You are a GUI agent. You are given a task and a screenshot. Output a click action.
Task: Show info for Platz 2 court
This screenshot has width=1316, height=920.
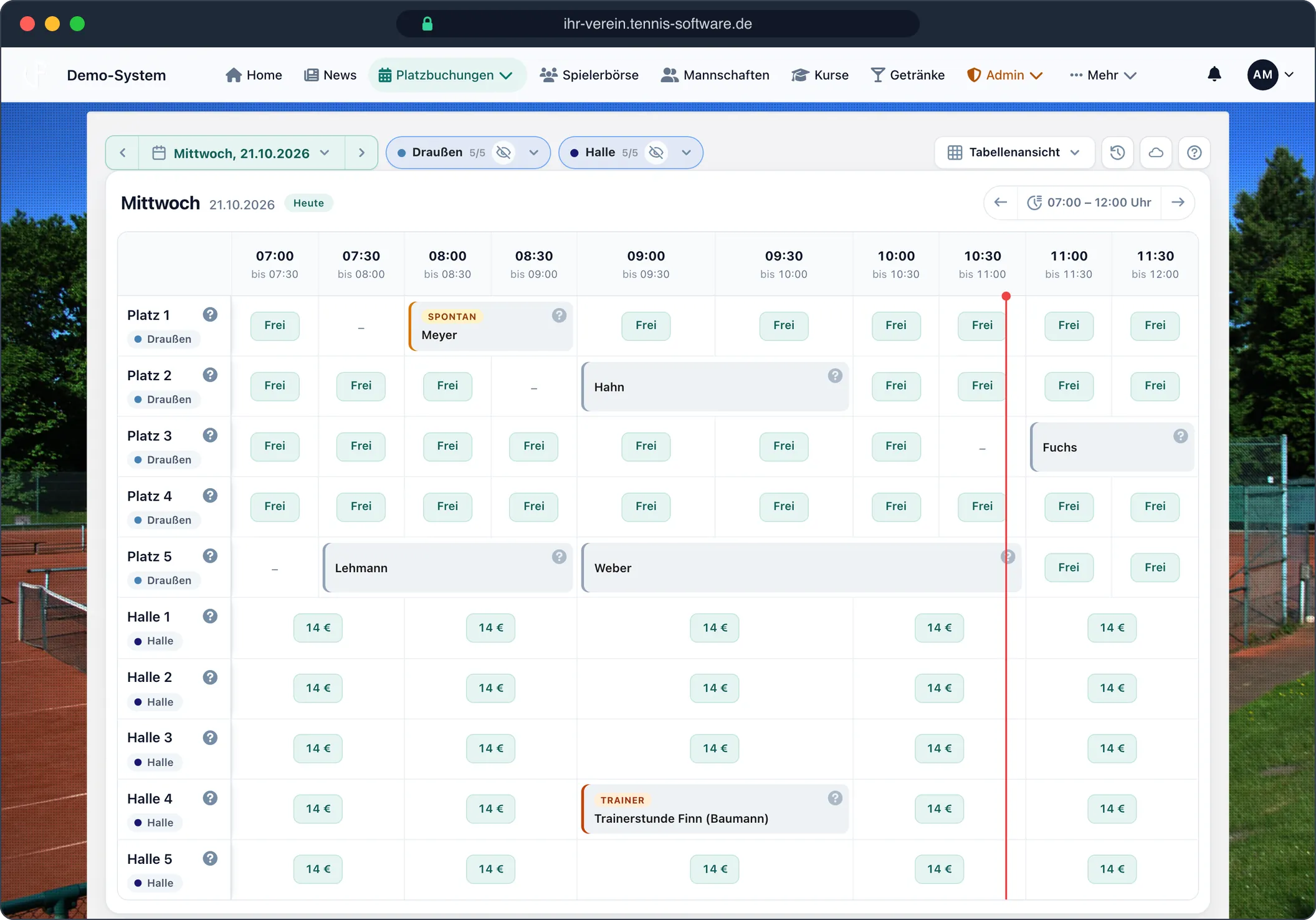click(x=210, y=375)
